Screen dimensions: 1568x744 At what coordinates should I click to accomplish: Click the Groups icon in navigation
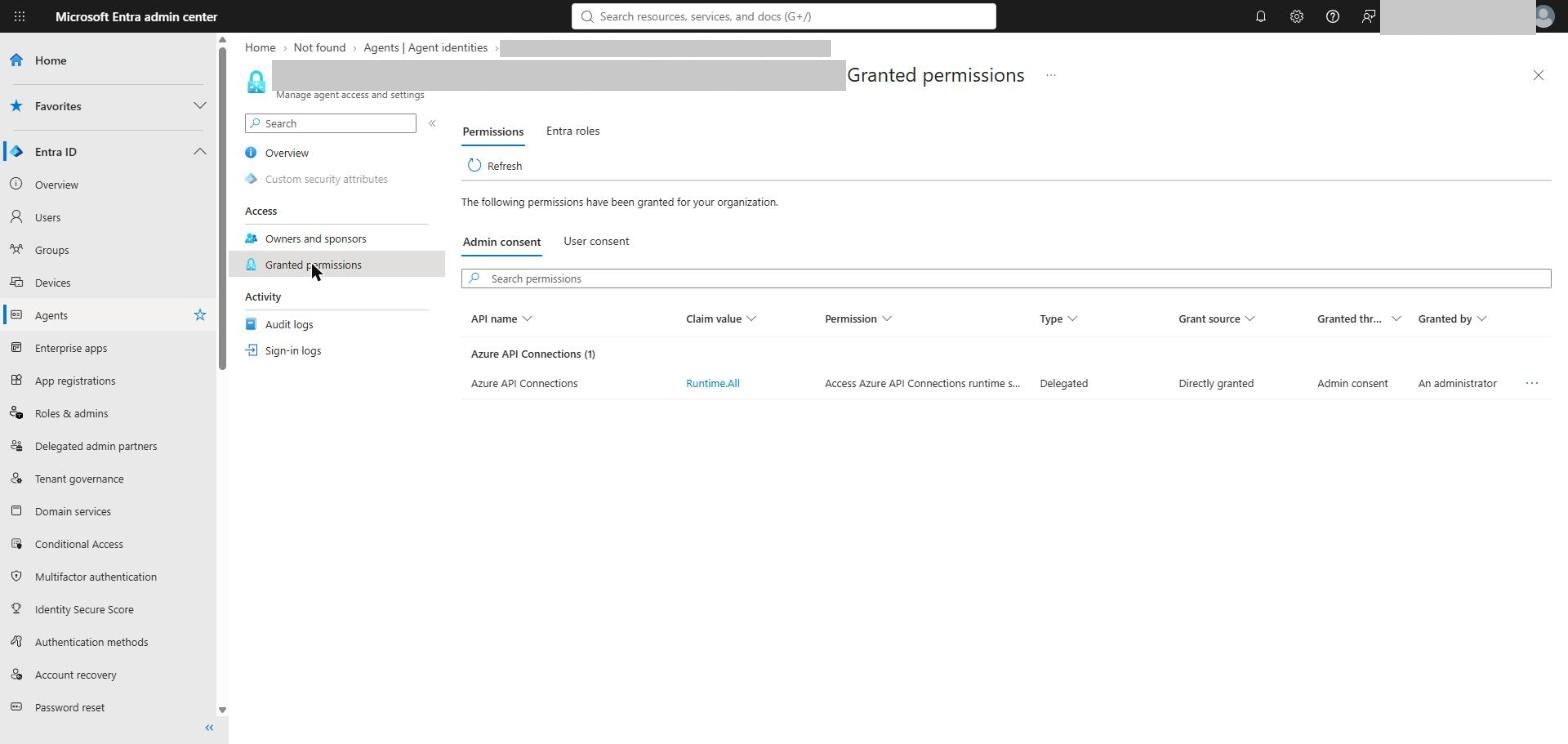point(16,250)
